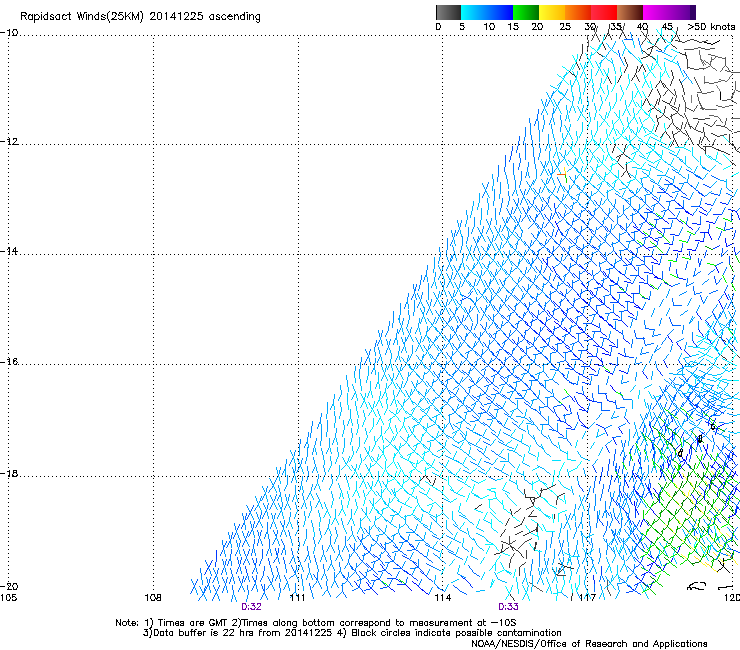Select the red 30-35 knots legend segment
This screenshot has height=650, width=740.
tap(604, 12)
